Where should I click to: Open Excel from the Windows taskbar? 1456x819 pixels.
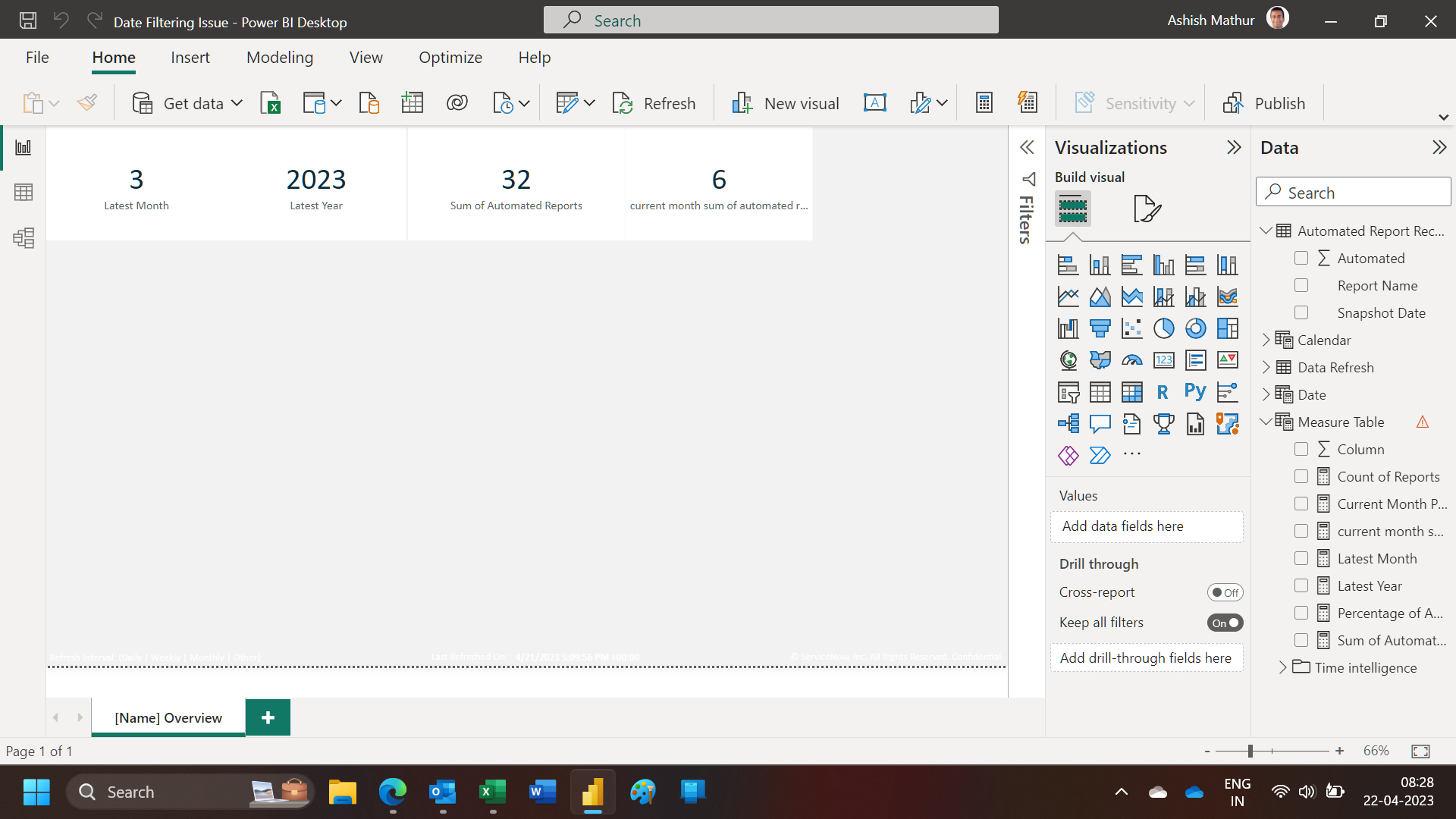tap(493, 792)
